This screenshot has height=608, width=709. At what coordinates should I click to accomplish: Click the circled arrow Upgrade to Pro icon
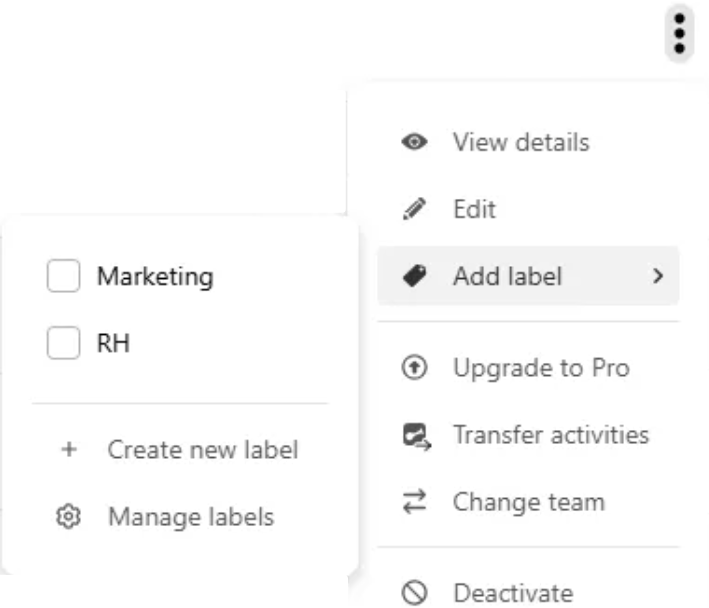pos(414,368)
